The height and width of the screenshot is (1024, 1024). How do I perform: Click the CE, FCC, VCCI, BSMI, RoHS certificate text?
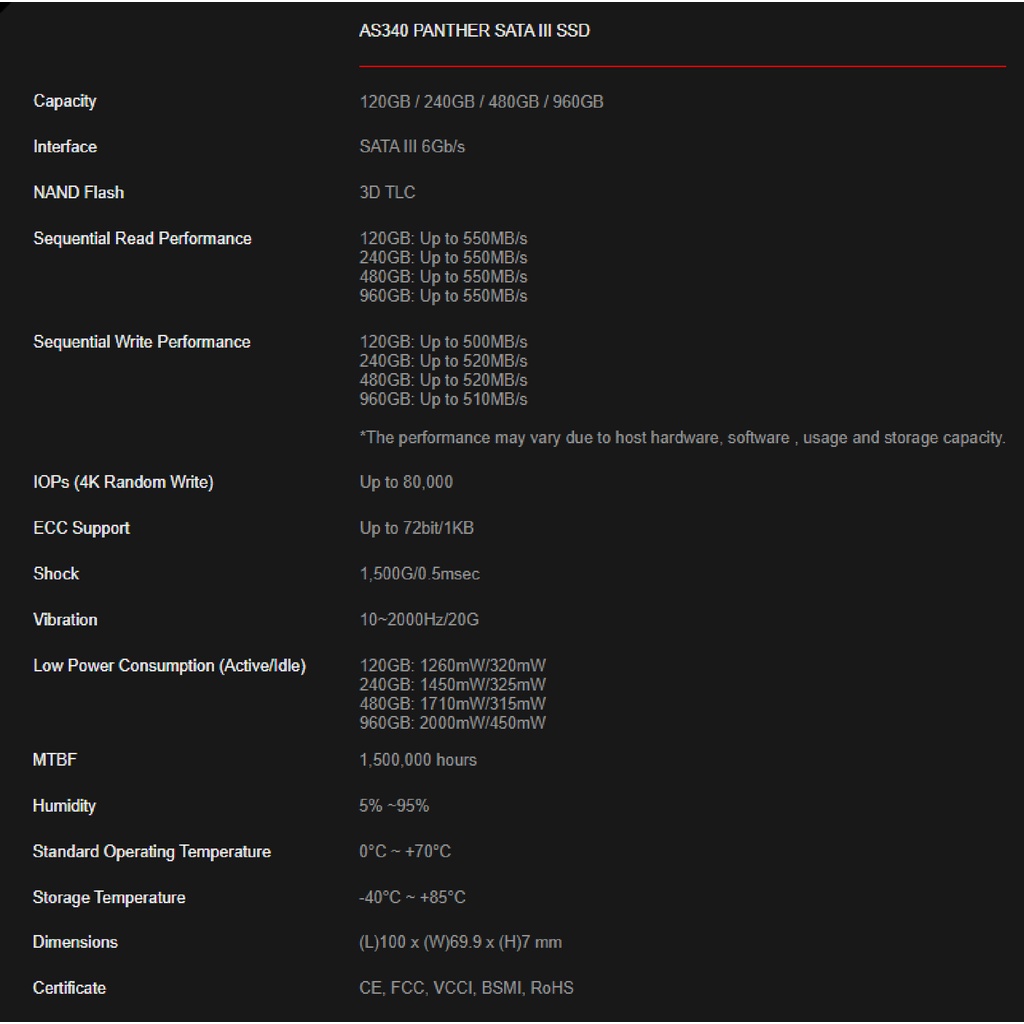click(466, 988)
